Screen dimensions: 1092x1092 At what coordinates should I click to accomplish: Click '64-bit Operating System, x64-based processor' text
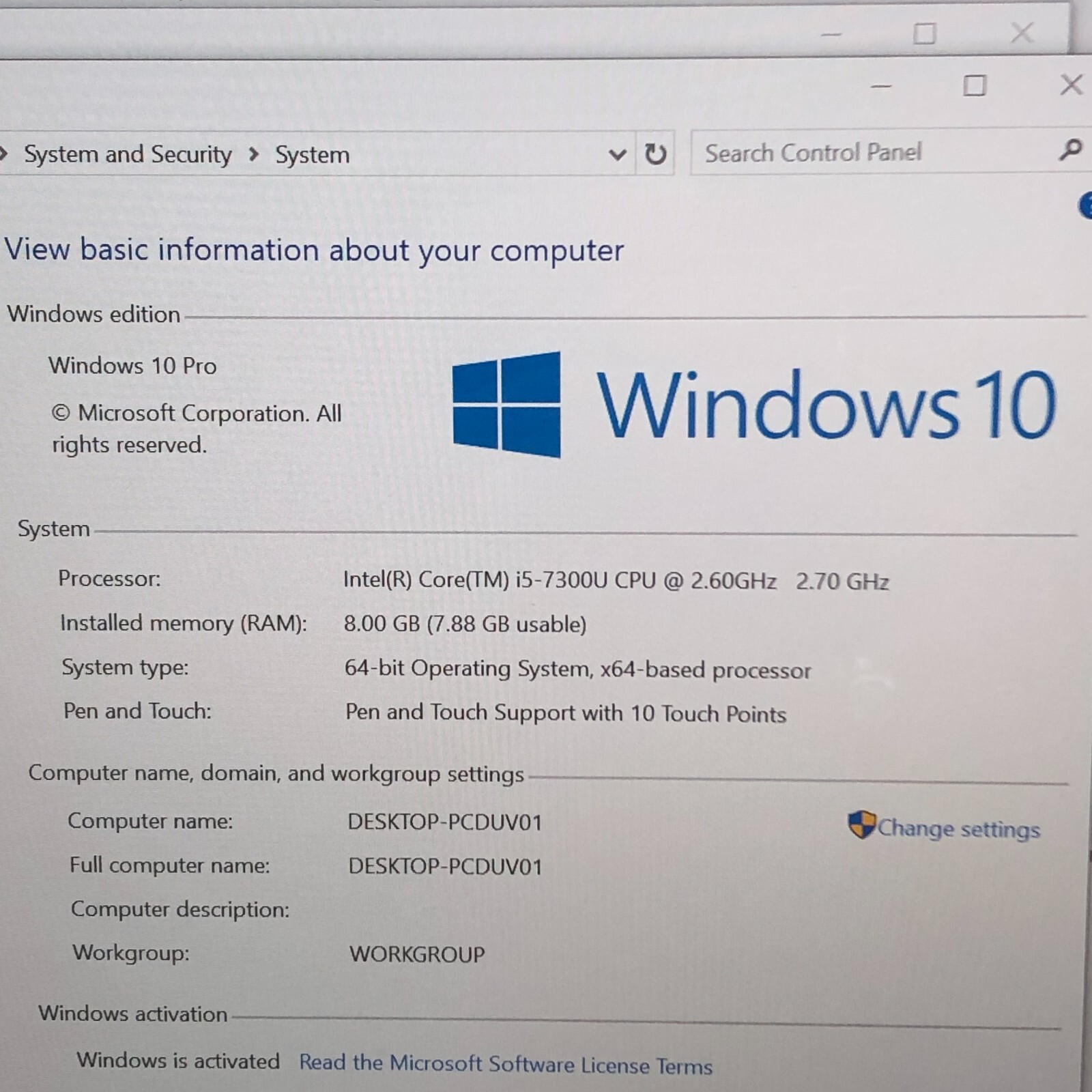click(577, 669)
